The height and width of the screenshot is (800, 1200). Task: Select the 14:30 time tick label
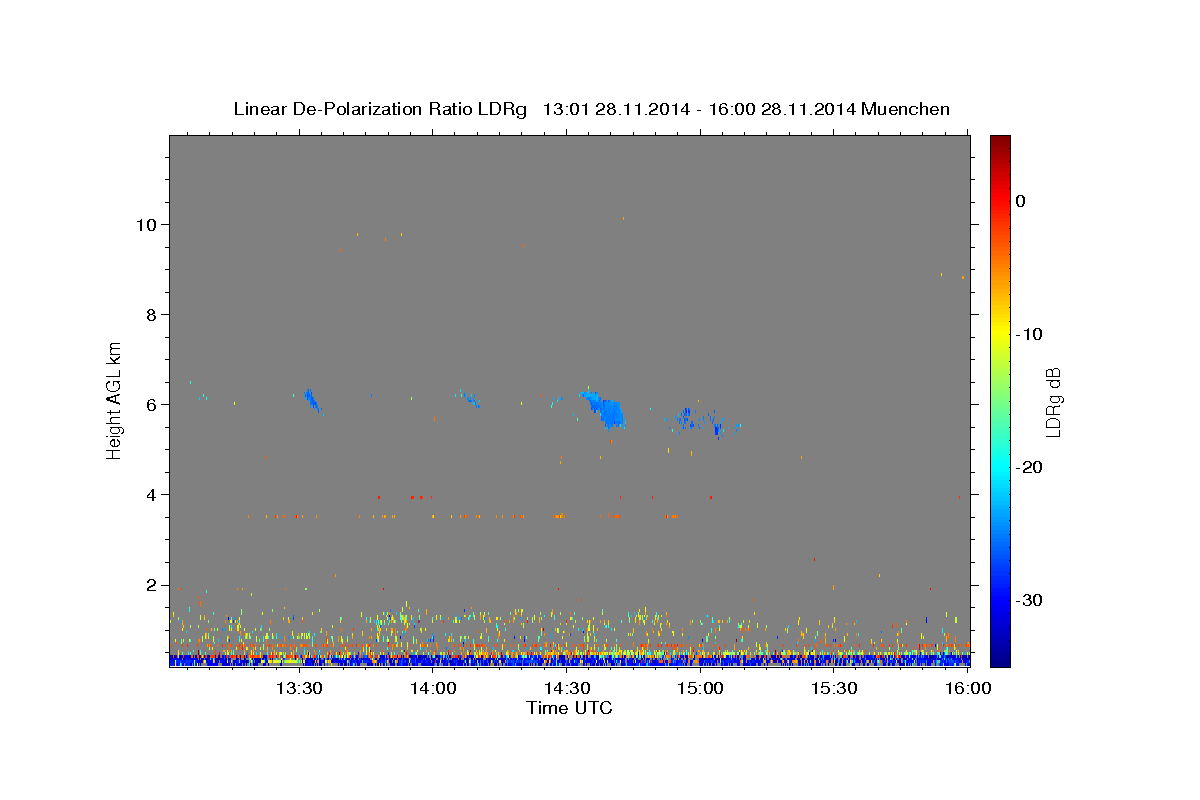point(567,688)
